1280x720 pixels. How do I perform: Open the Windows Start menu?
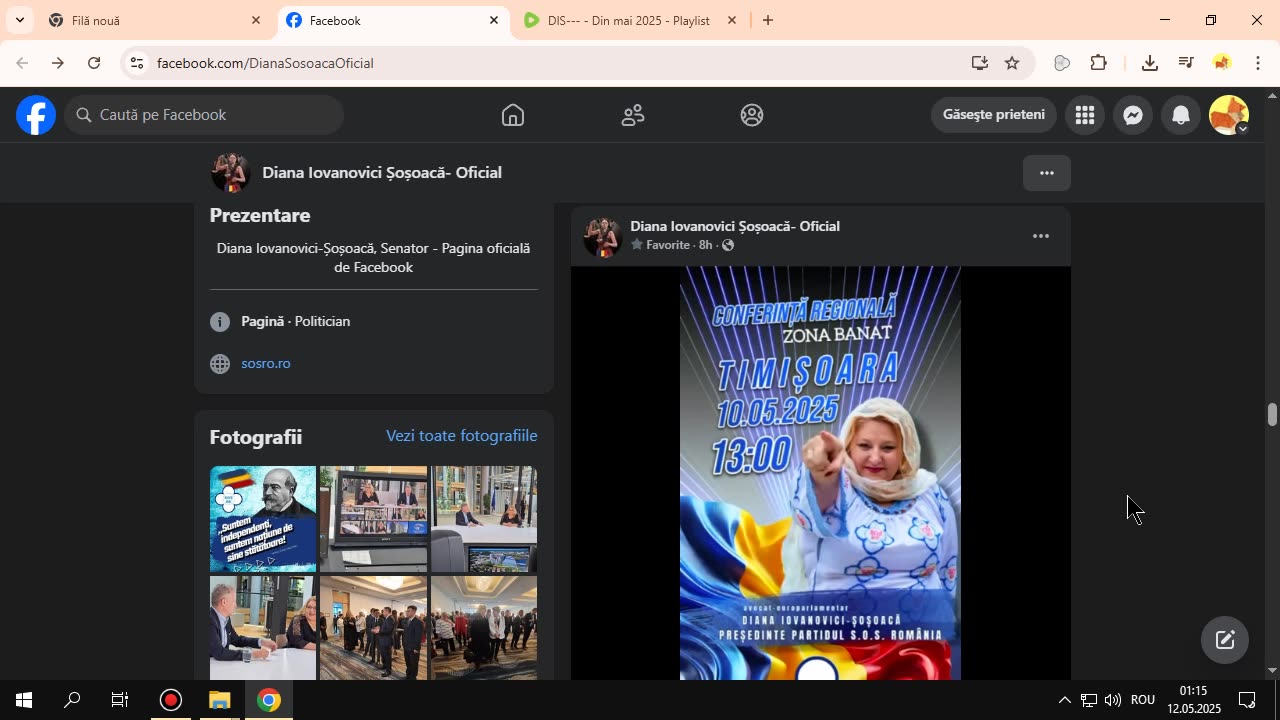click(x=24, y=700)
